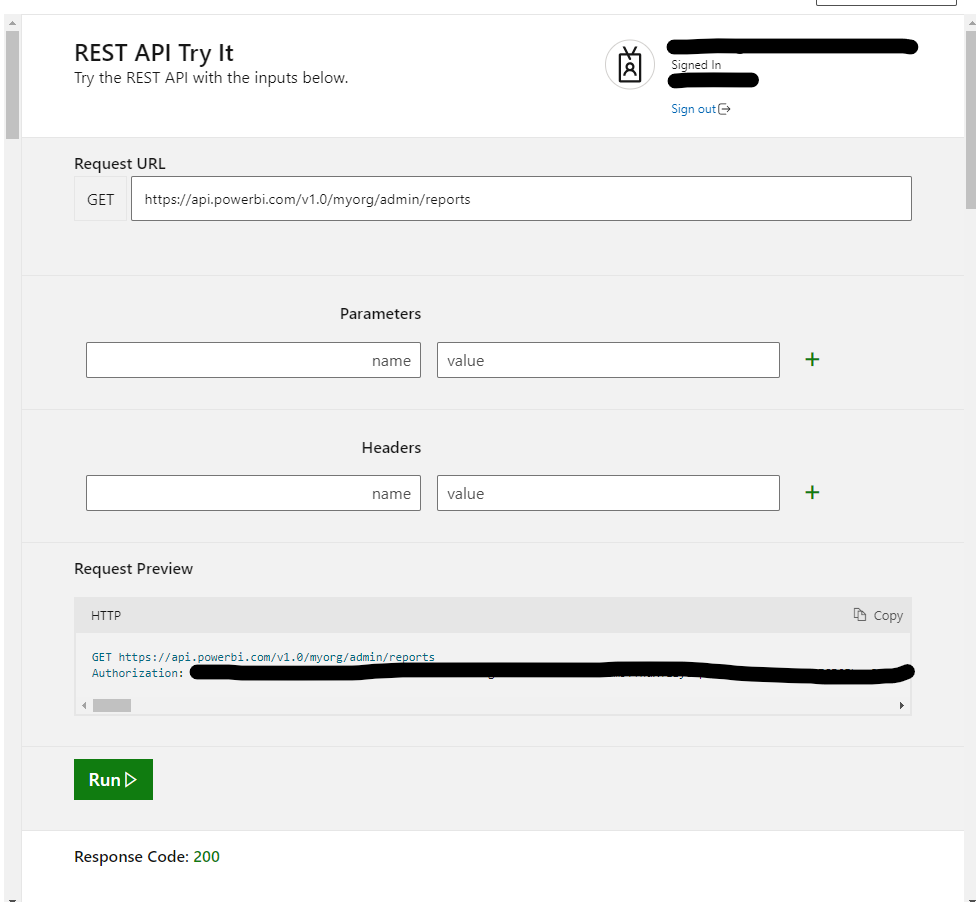This screenshot has width=976, height=902.
Task: Click the Run button
Action: pos(113,779)
